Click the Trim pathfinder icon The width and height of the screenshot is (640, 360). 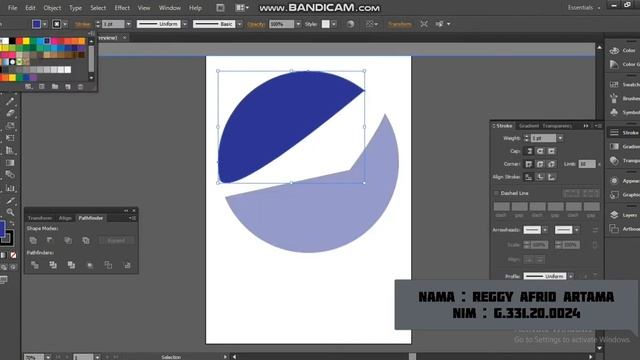pos(53,265)
